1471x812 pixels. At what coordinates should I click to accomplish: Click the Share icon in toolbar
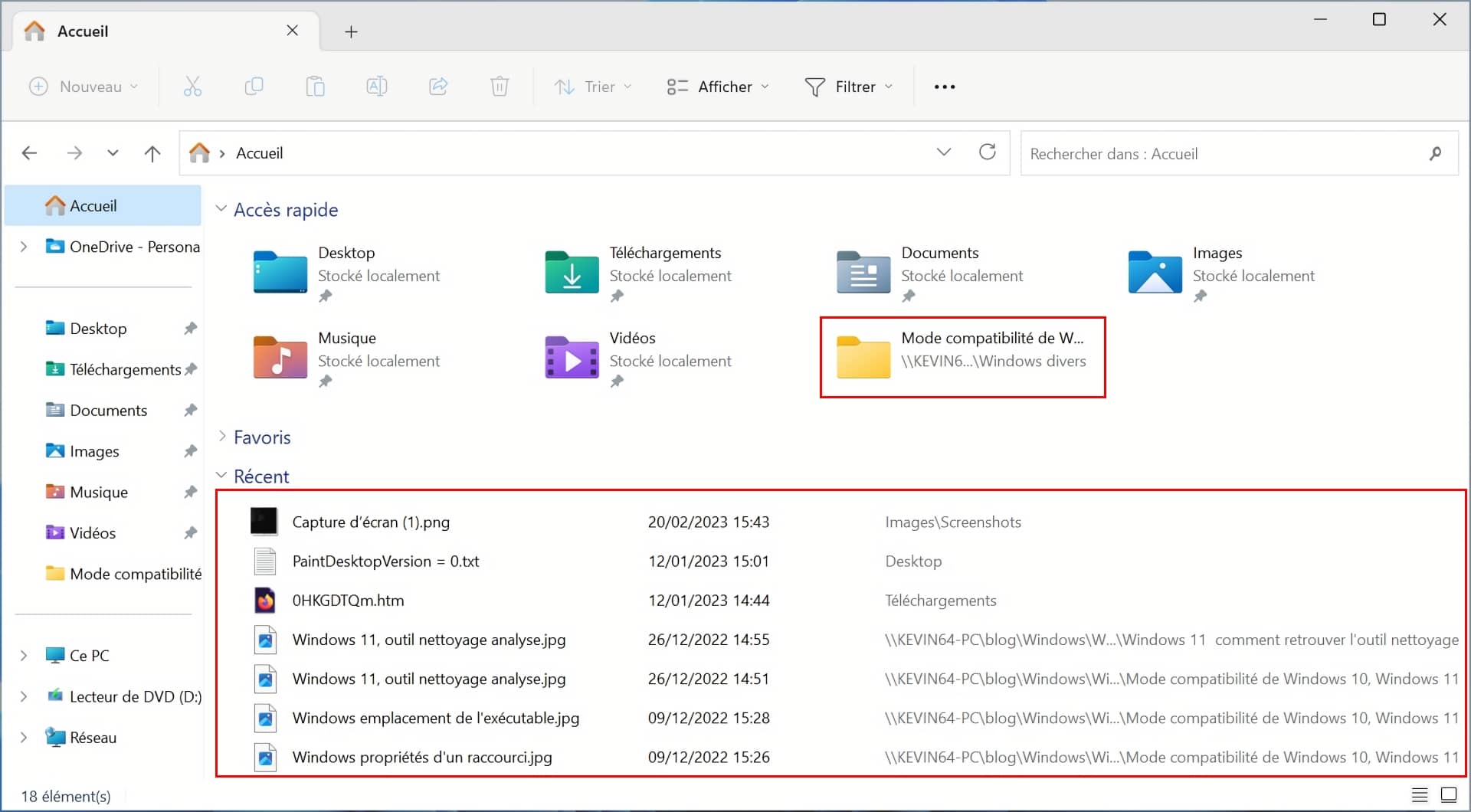pos(438,87)
